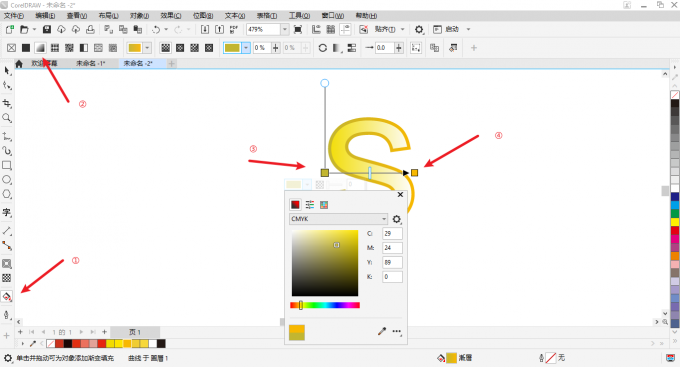Select the Rectangle tool in toolbox
This screenshot has height=367, width=680.
click(x=7, y=165)
